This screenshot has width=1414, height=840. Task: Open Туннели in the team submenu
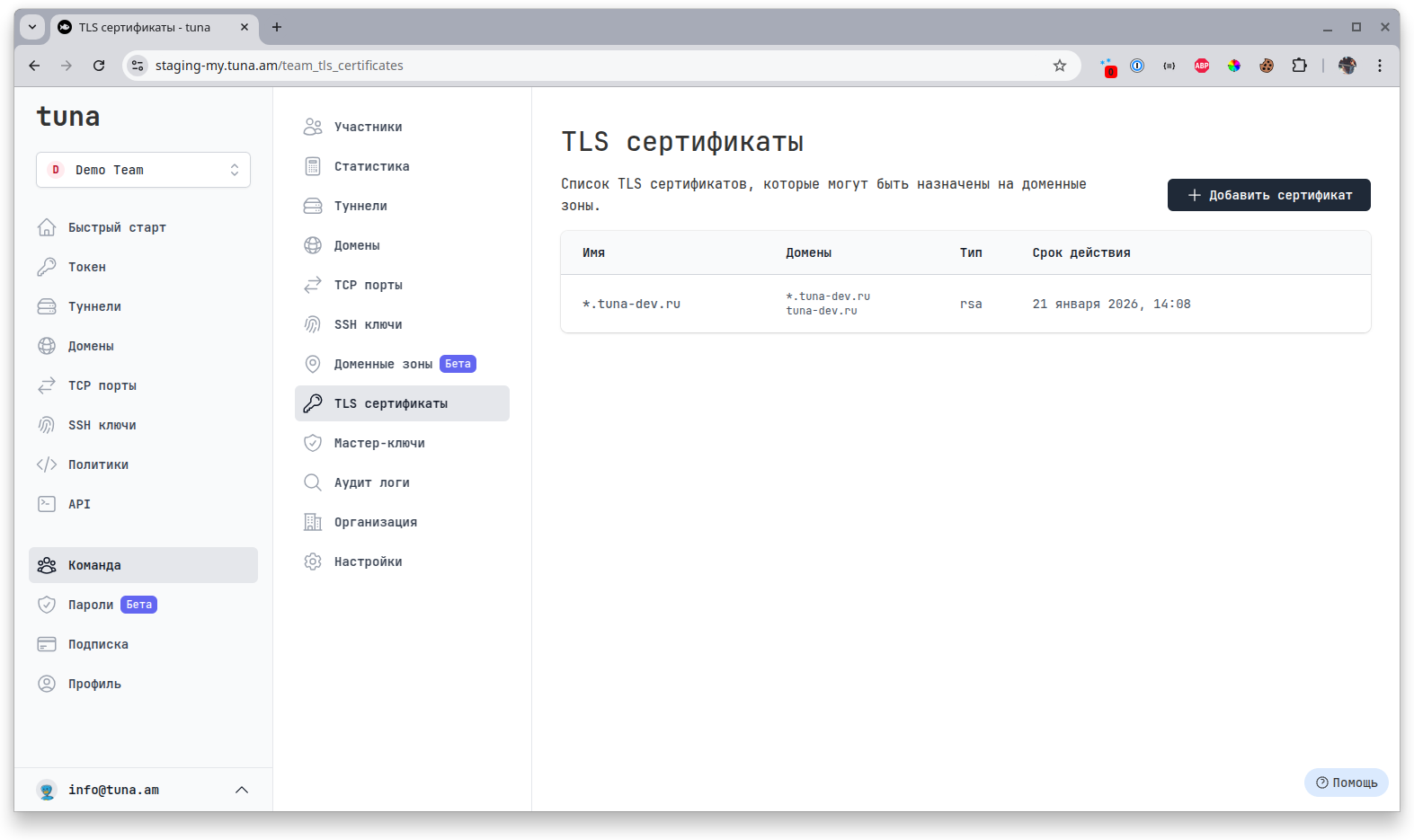[x=402, y=206]
